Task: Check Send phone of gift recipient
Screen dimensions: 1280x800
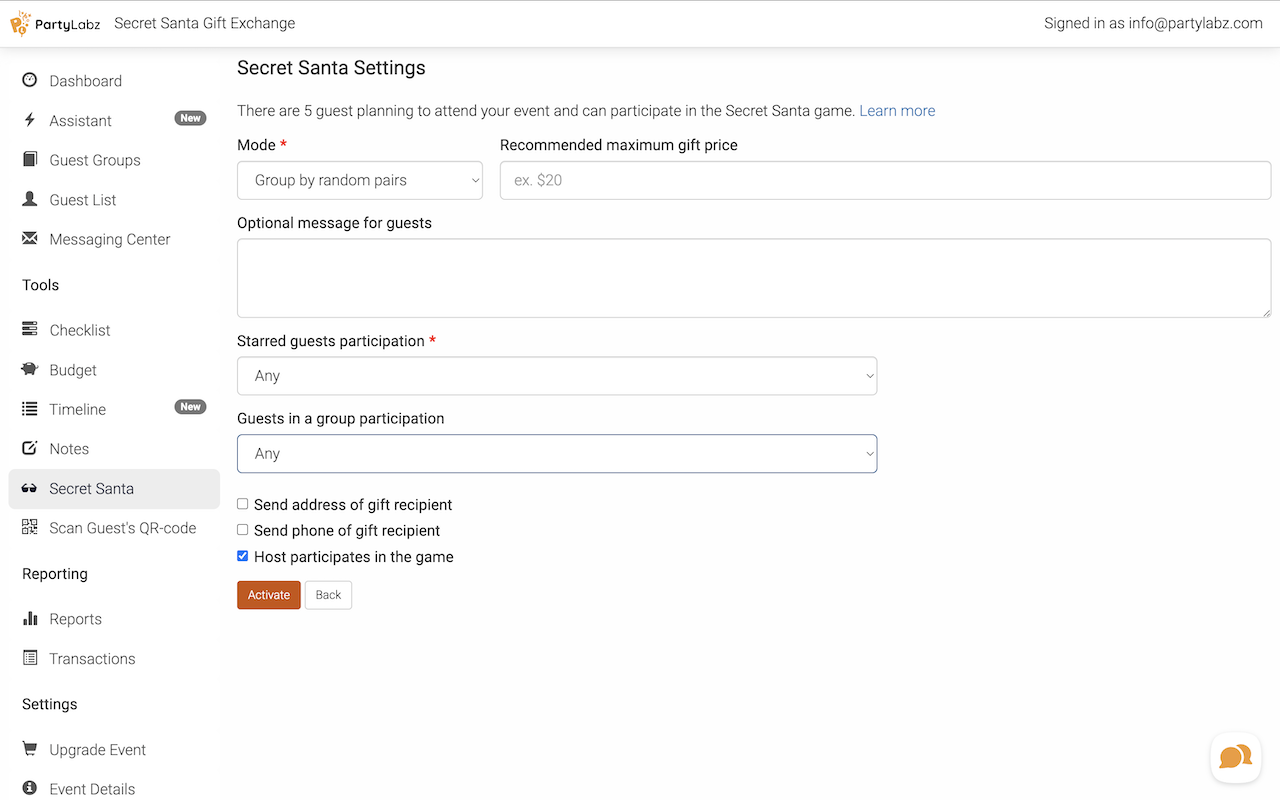Action: (243, 530)
